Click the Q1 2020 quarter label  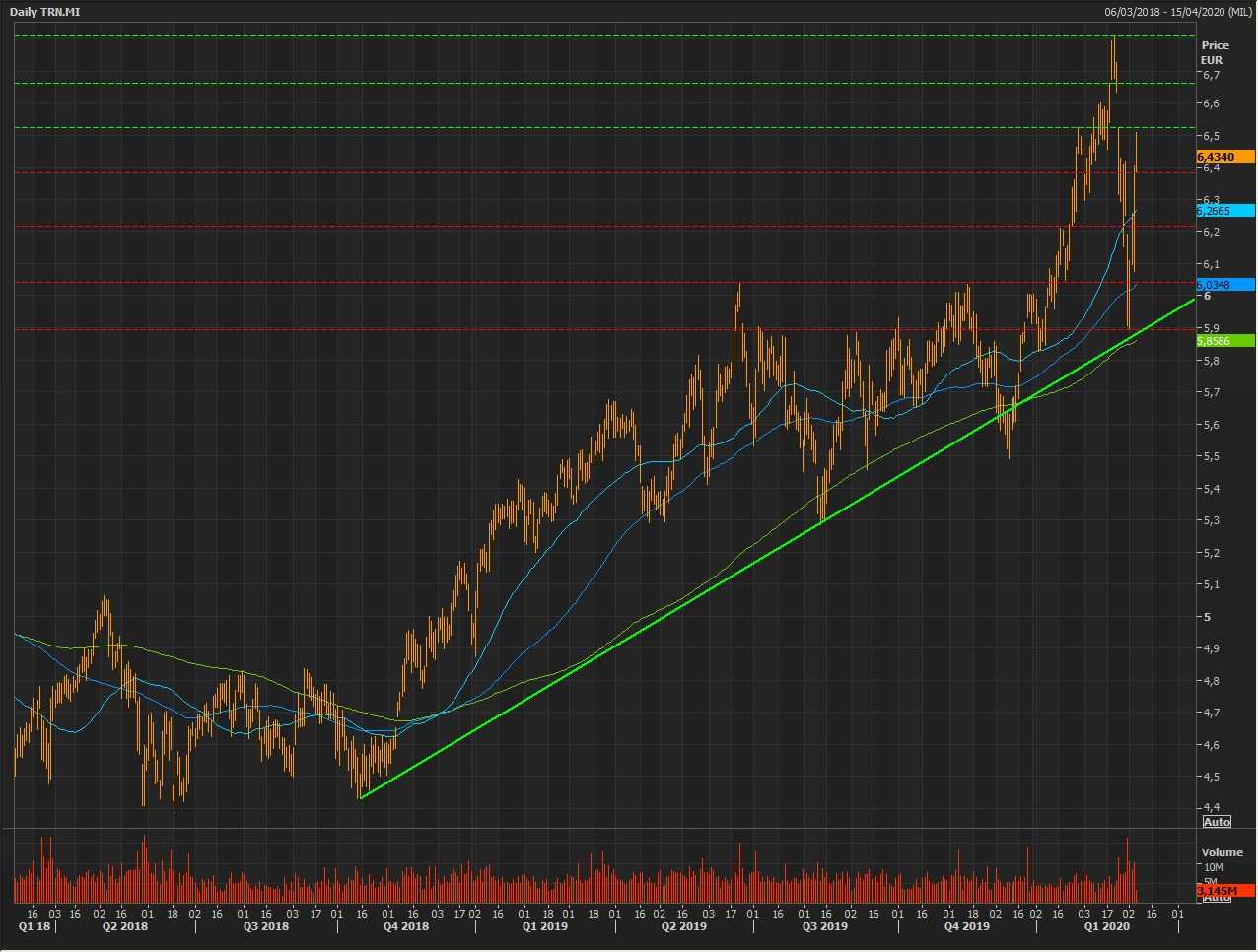pos(1106,927)
